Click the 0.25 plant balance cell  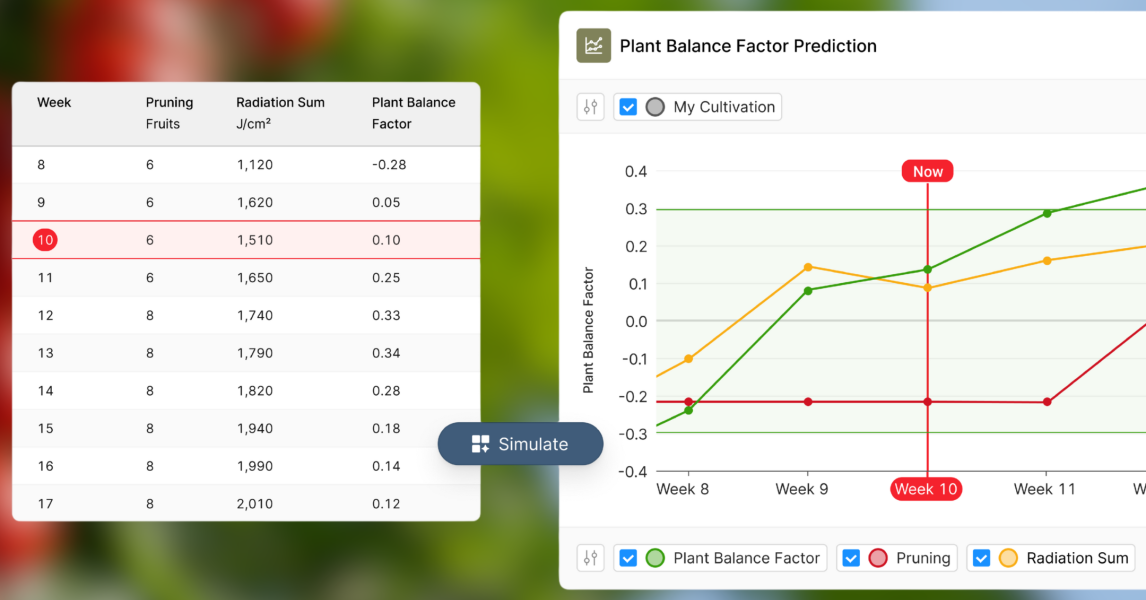pos(386,278)
